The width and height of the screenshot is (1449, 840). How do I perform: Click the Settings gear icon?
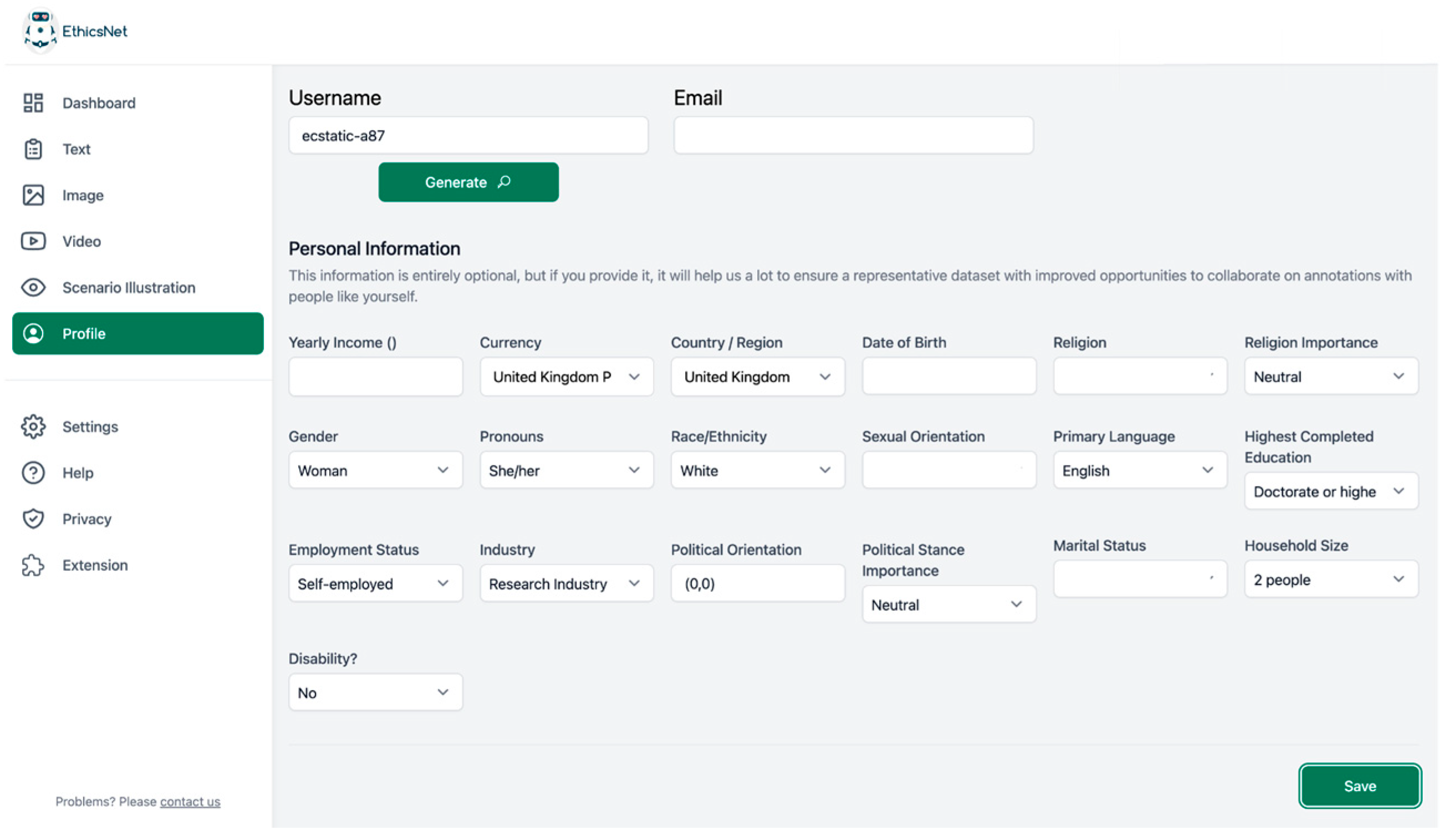point(33,427)
